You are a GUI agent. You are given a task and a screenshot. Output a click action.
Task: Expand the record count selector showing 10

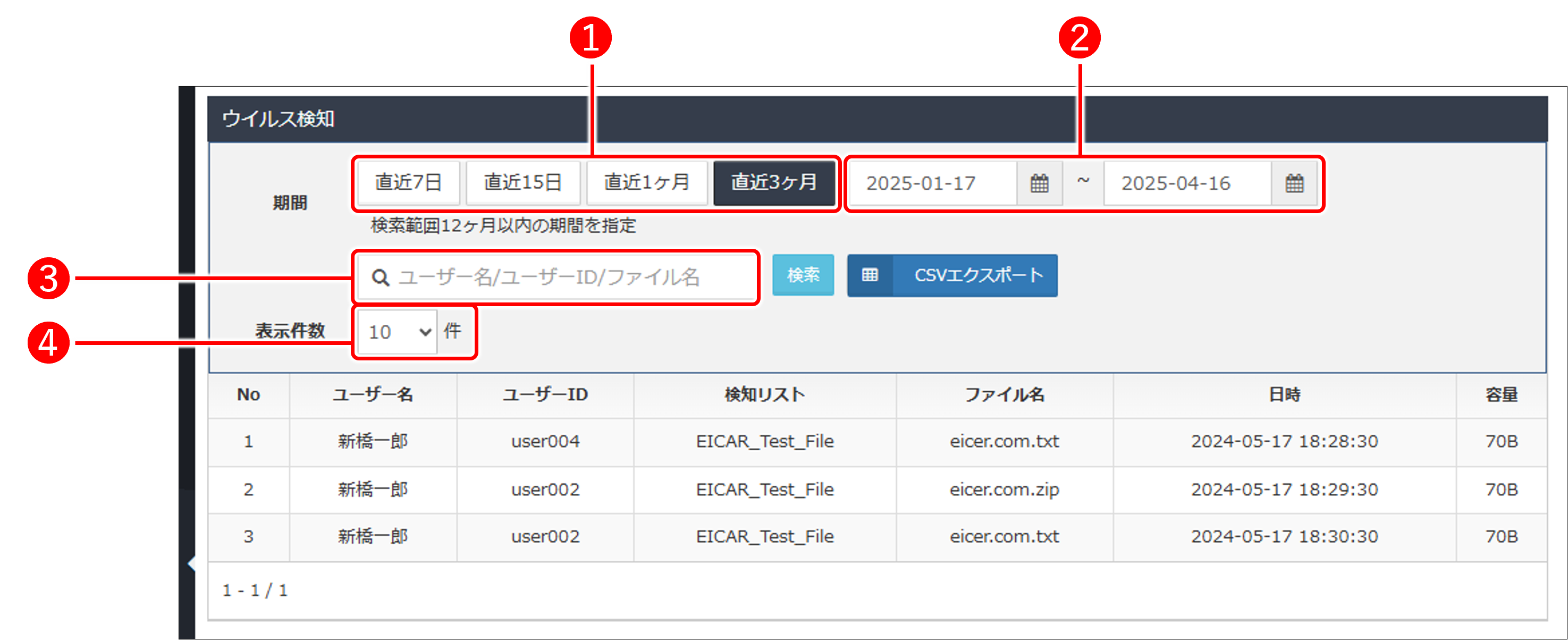click(397, 332)
